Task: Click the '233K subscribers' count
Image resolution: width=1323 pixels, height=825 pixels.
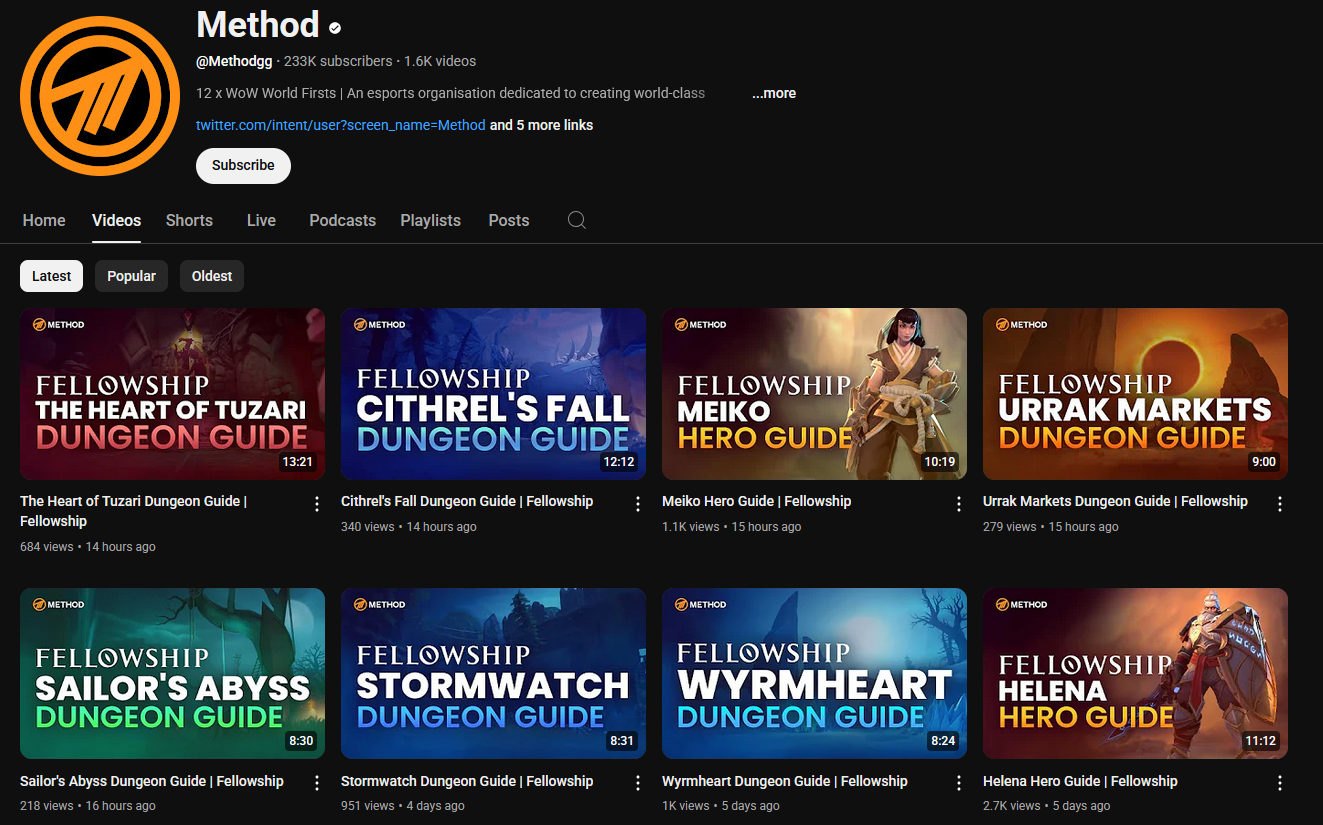Action: tap(338, 61)
